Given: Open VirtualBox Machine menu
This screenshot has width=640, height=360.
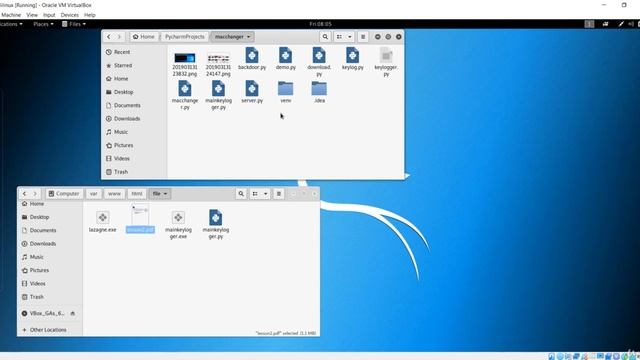Looking at the screenshot, I should pos(11,15).
